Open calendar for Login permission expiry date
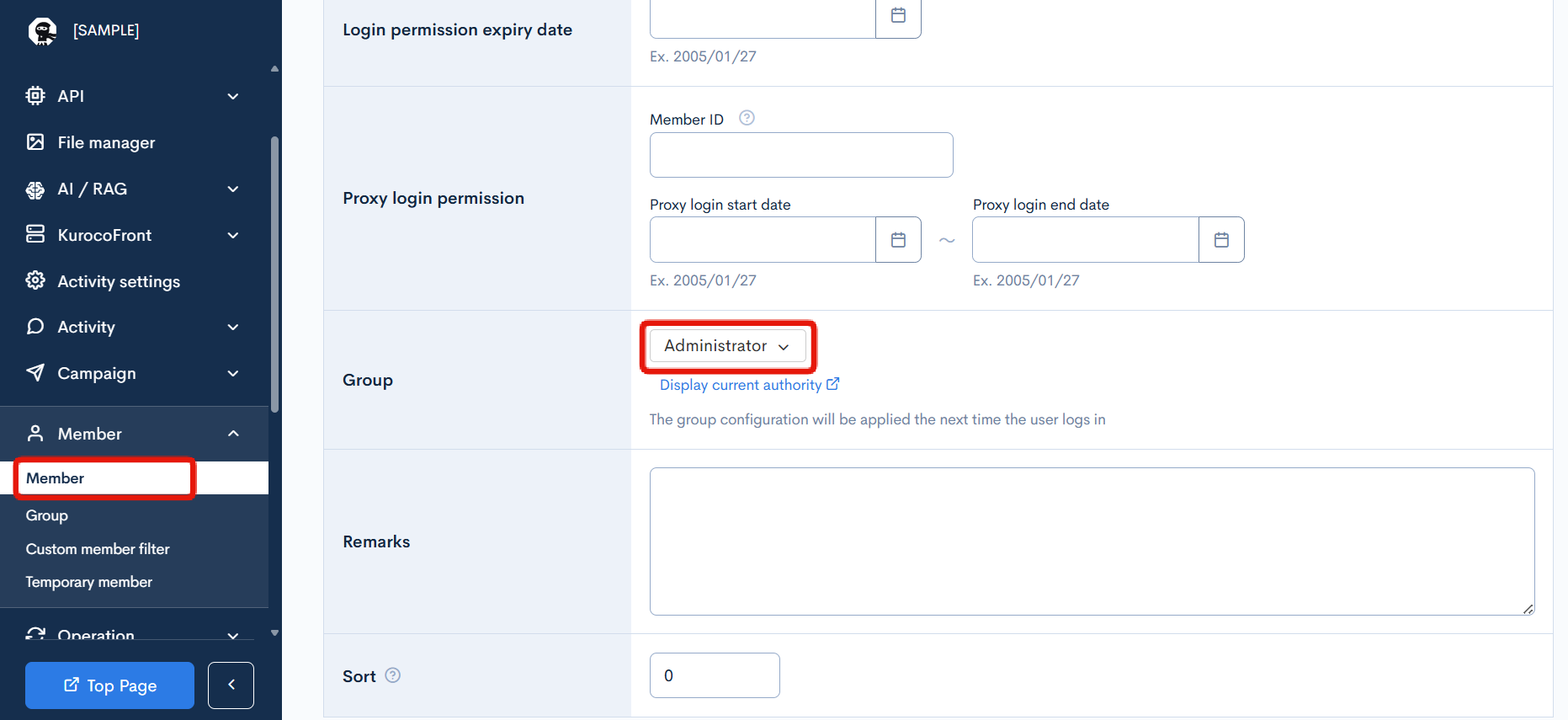The height and width of the screenshot is (720, 1568). pos(898,16)
